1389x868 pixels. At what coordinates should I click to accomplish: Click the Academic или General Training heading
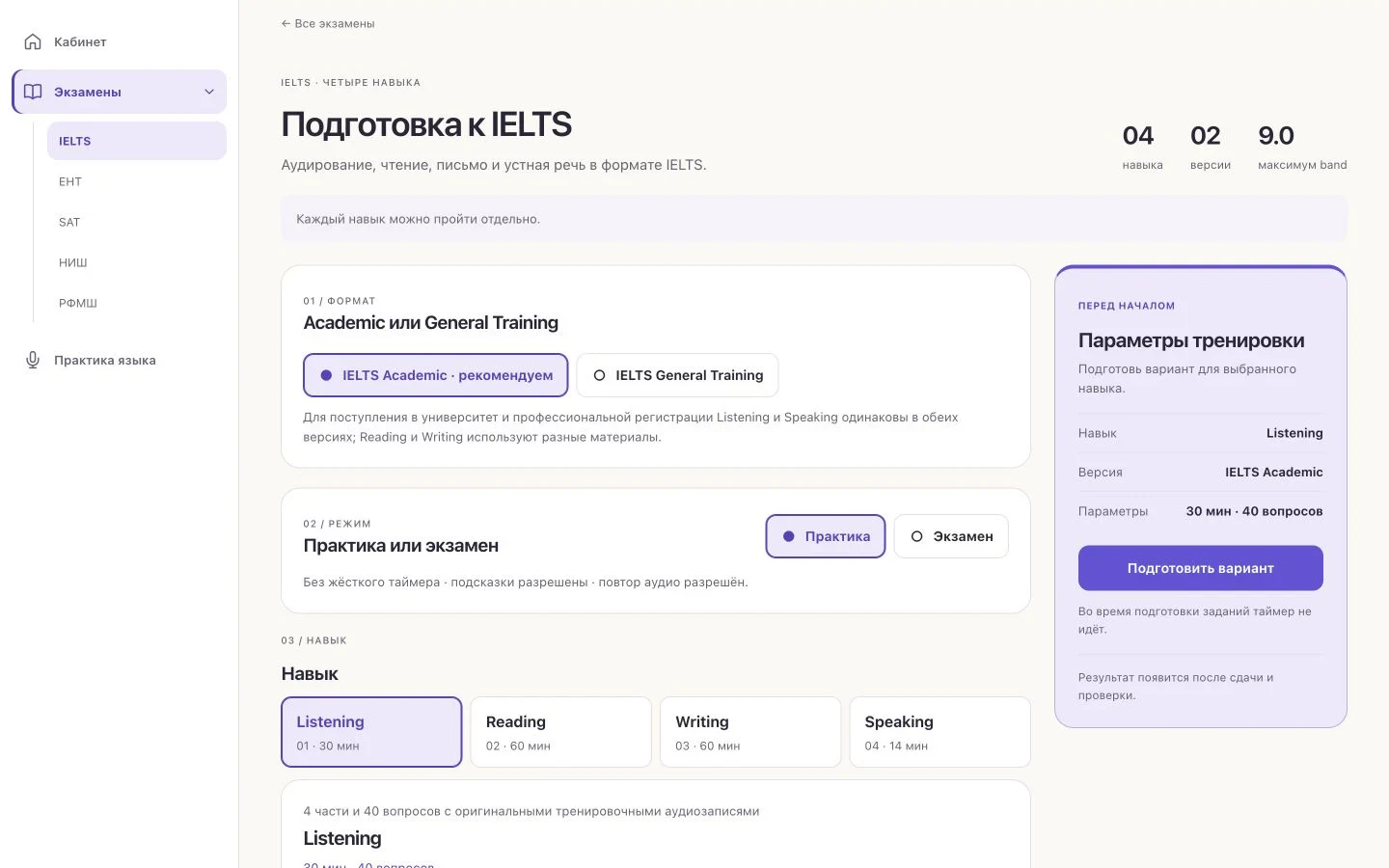coord(431,323)
